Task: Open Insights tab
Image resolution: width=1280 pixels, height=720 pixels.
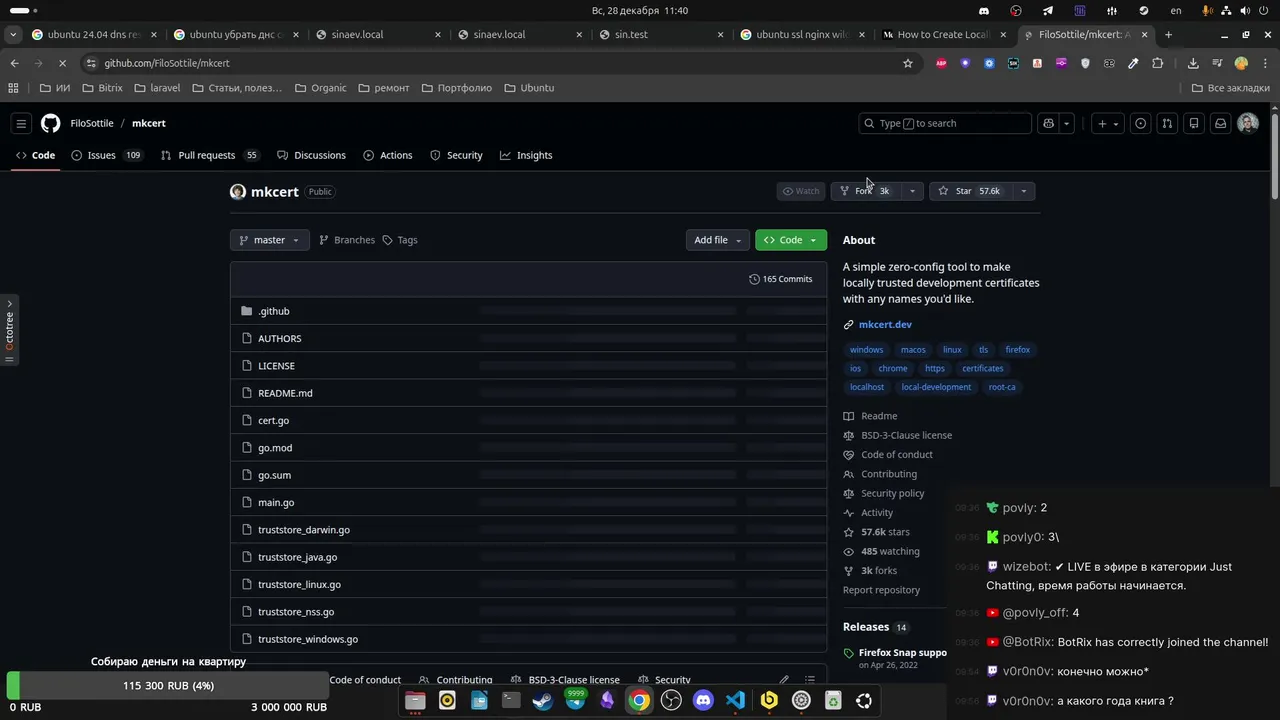Action: [526, 155]
